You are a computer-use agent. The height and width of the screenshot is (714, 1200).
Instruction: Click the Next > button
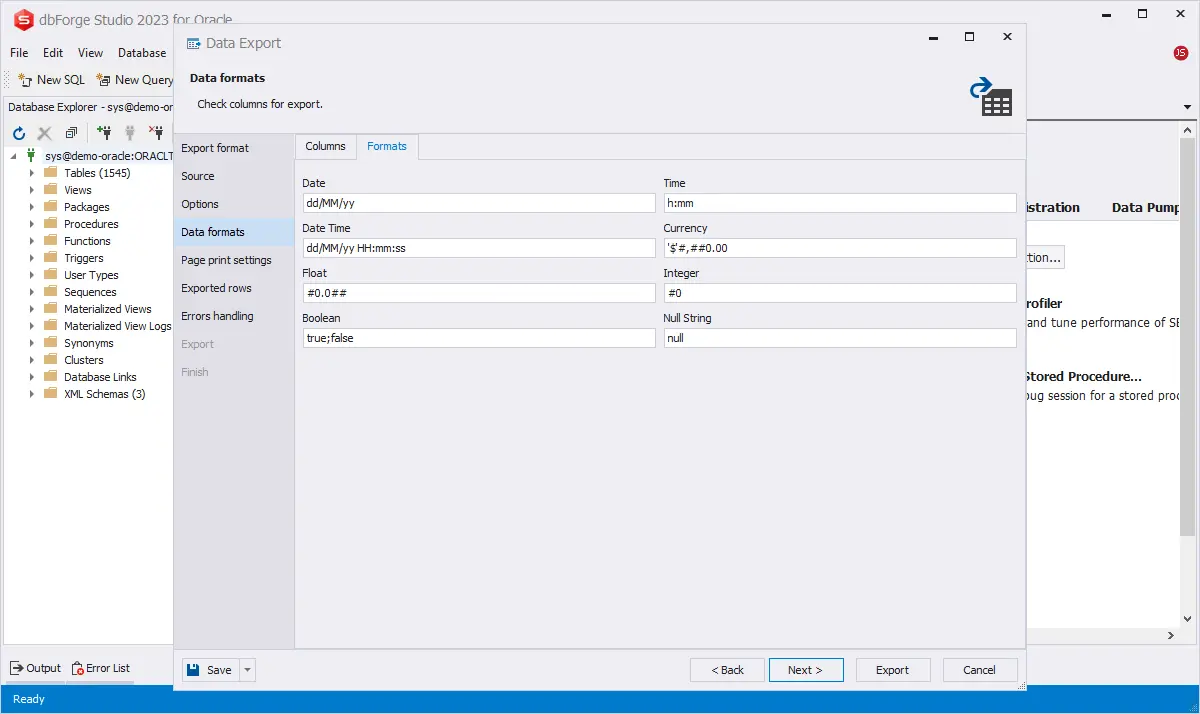(x=805, y=670)
